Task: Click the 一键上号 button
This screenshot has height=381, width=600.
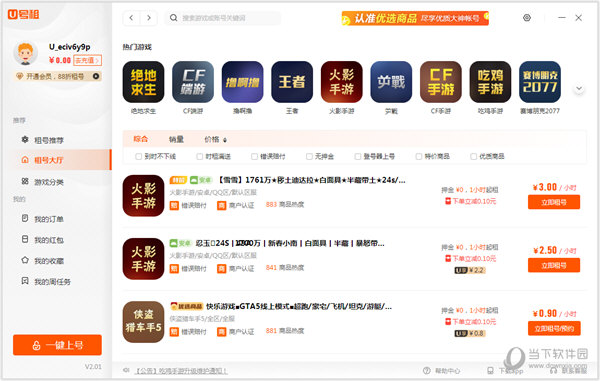Action: 57,345
